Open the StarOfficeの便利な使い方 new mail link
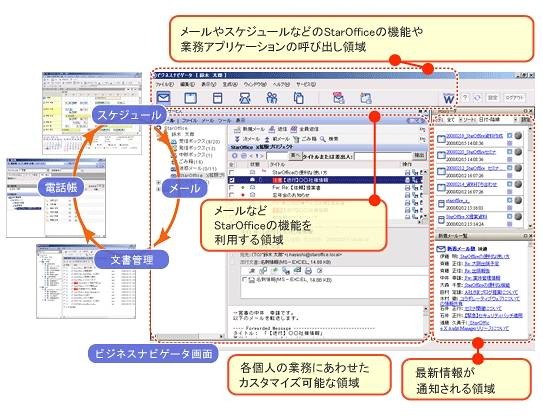The width and height of the screenshot is (543, 417). tap(484, 257)
